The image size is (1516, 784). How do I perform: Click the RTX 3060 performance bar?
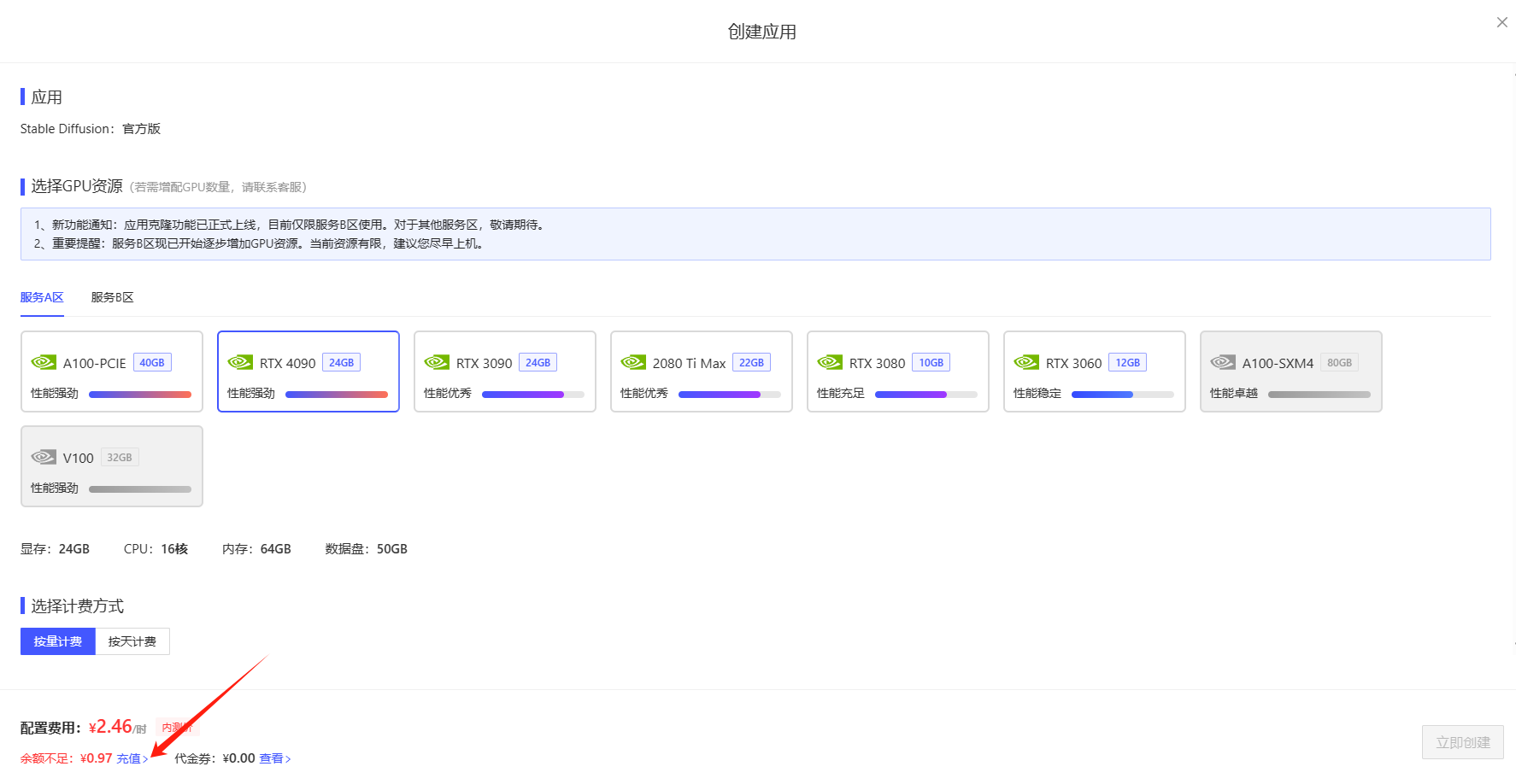pos(1123,395)
